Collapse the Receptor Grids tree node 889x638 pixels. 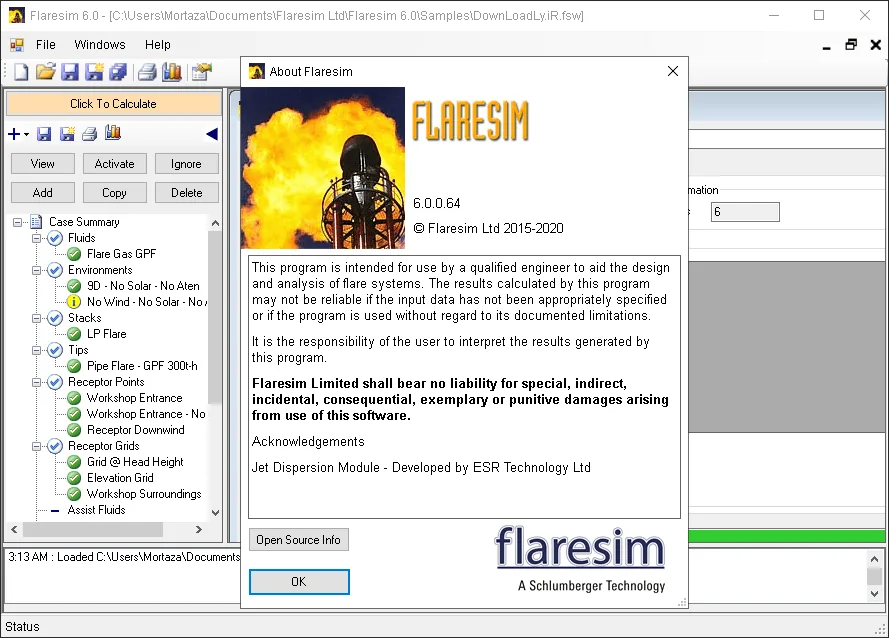point(36,446)
